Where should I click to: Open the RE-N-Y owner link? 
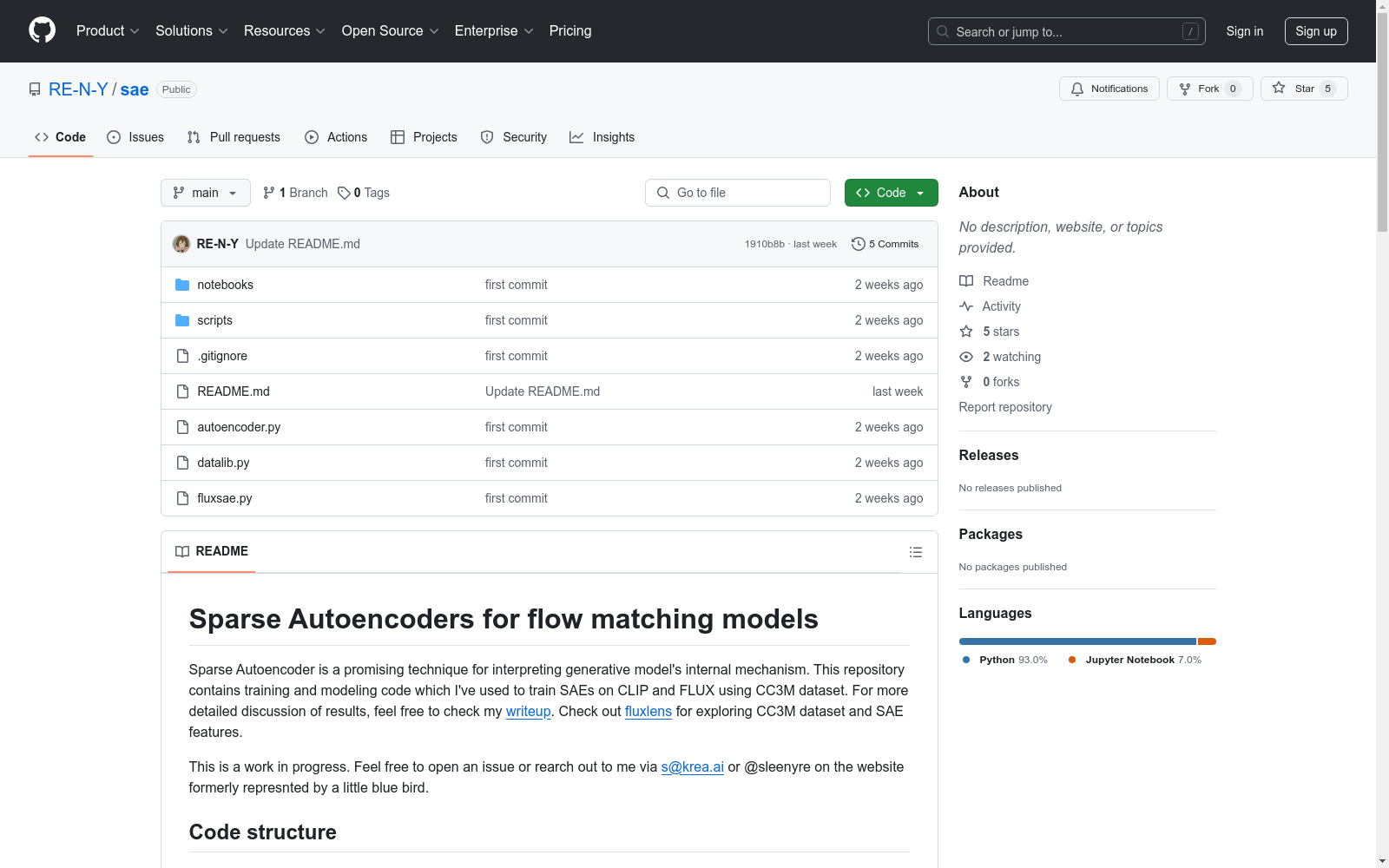[x=78, y=89]
